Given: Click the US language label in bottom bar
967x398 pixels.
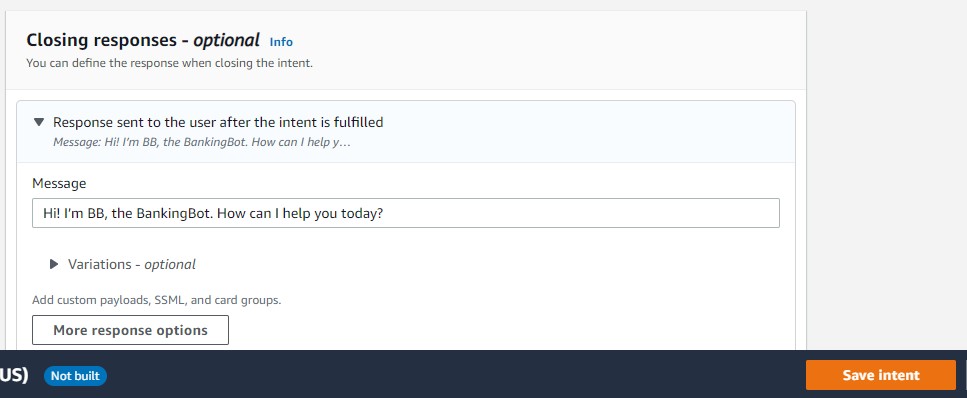Looking at the screenshot, I should [14, 375].
